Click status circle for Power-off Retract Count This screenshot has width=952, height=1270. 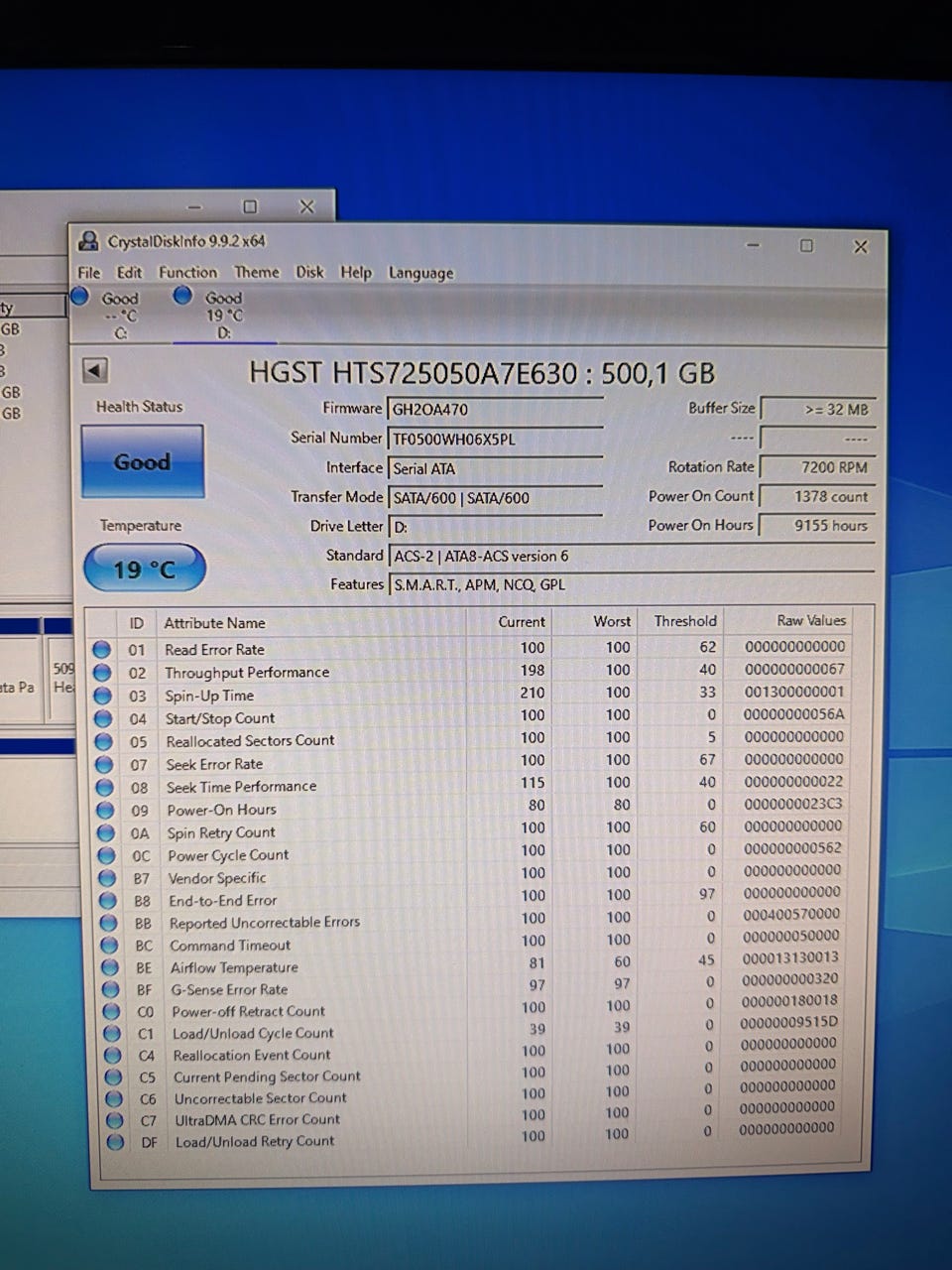point(112,1012)
